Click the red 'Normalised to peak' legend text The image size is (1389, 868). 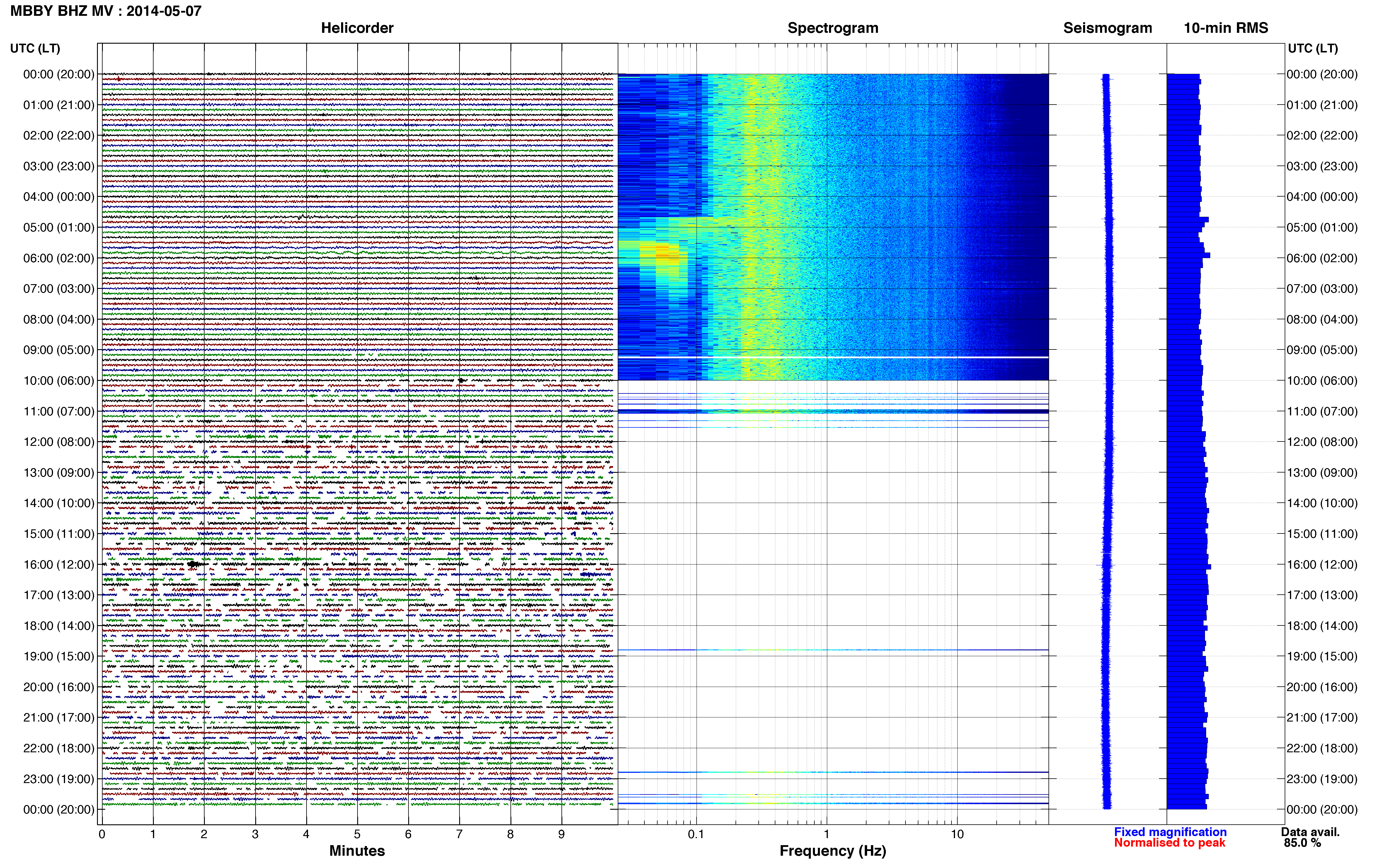pos(1170,843)
